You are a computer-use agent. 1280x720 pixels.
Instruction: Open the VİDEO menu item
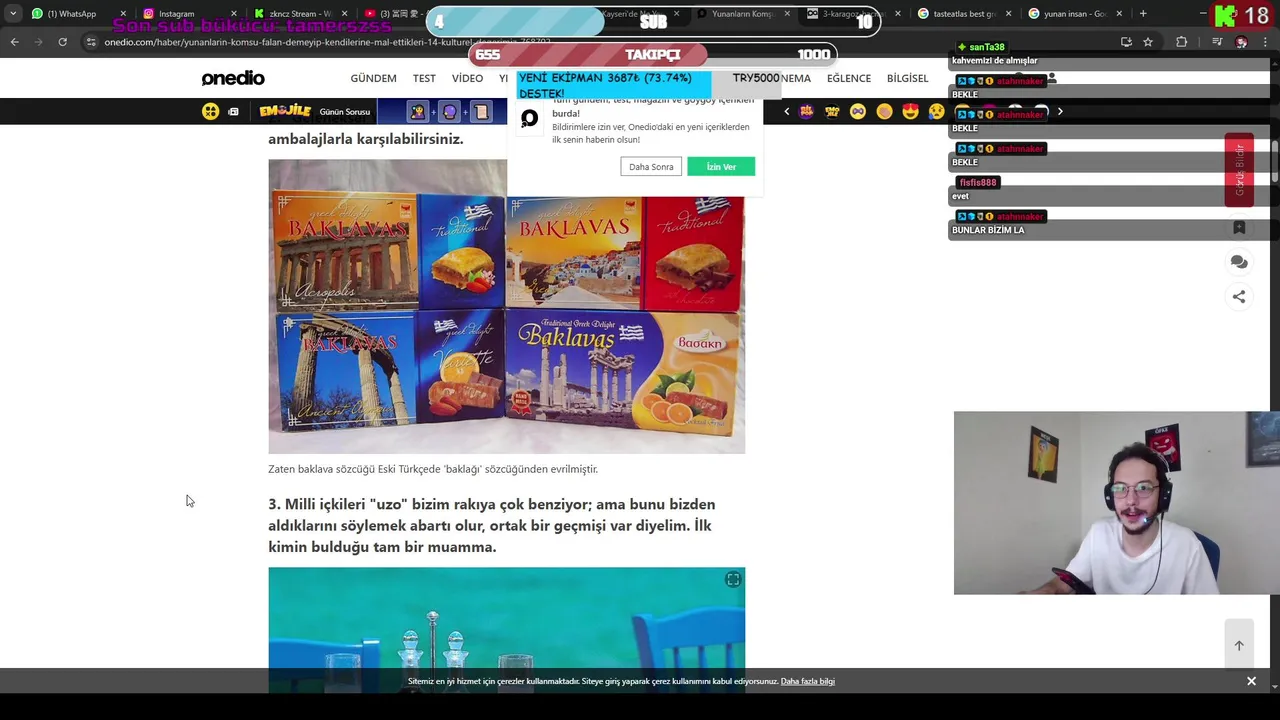tap(467, 78)
